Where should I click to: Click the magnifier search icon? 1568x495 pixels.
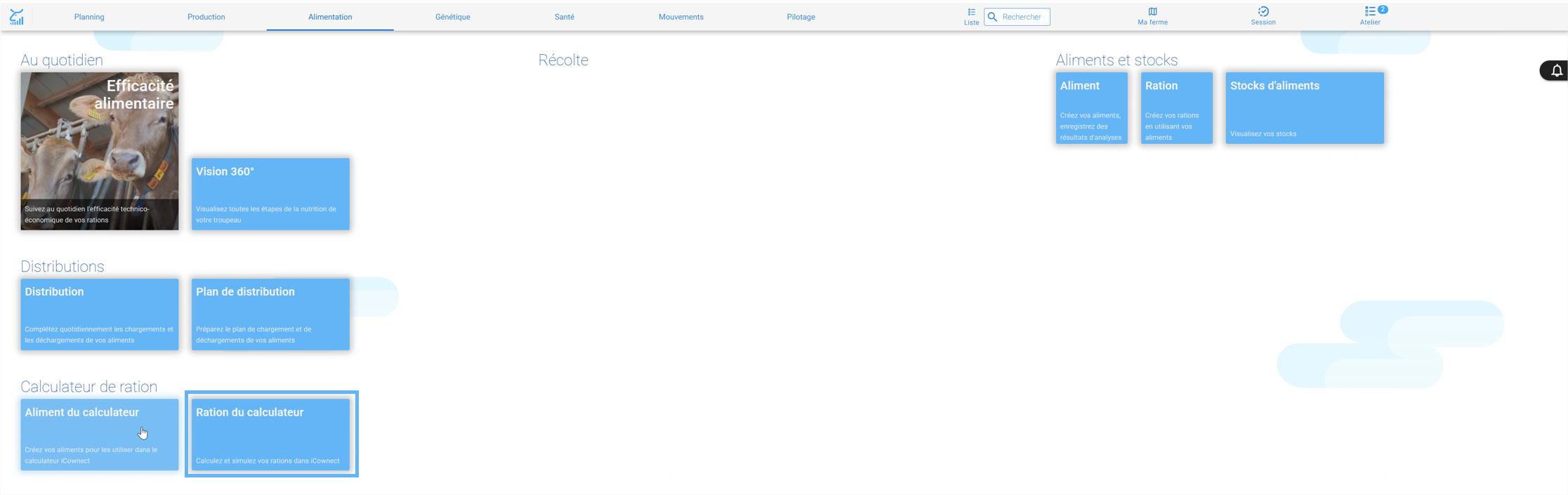coord(992,17)
